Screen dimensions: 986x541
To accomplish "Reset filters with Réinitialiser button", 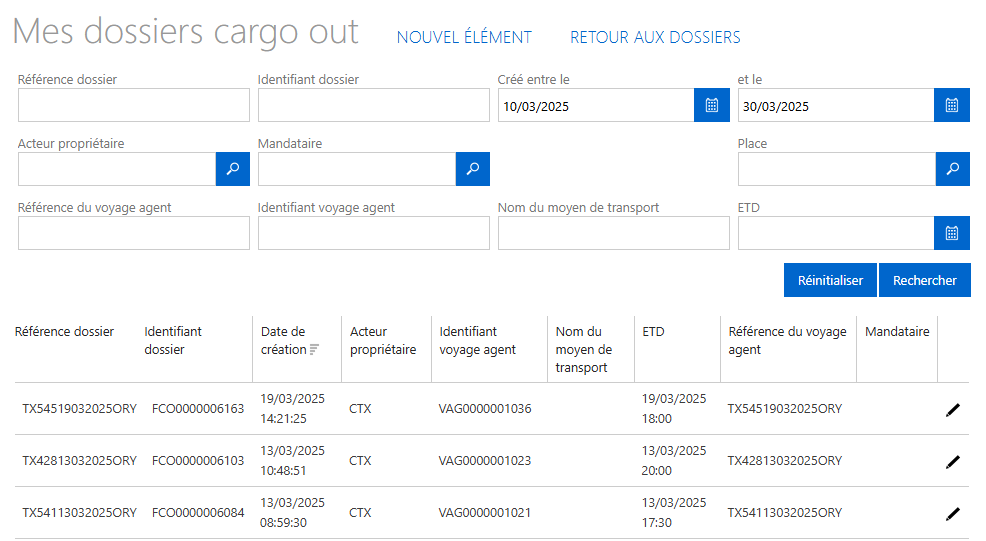I will tap(830, 281).
